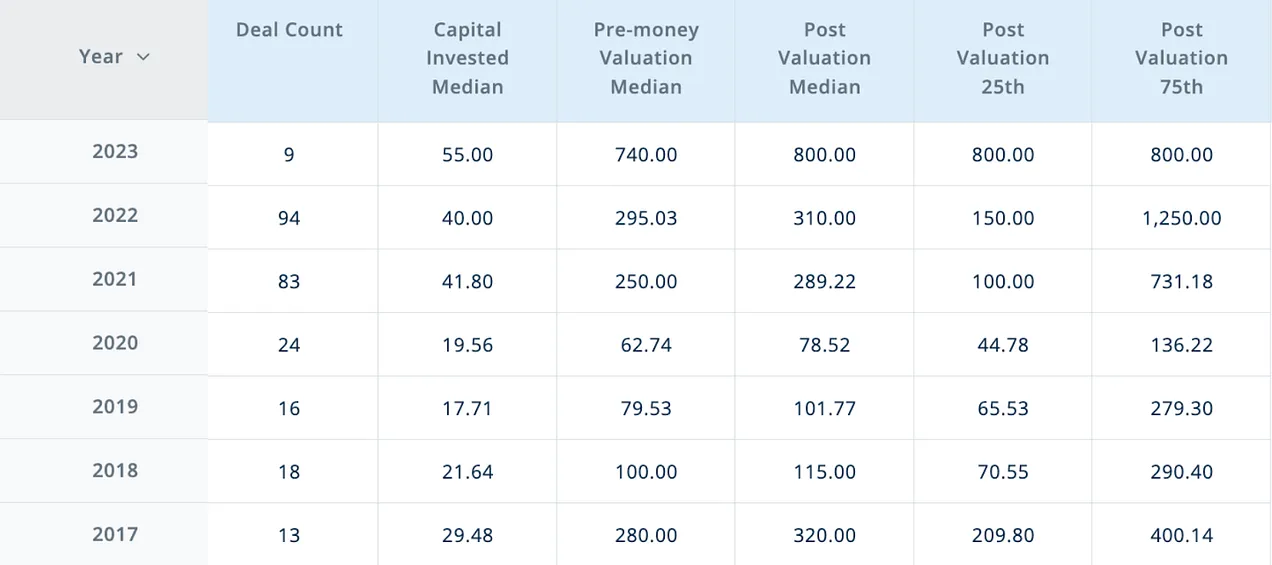This screenshot has height=565, width=1272.
Task: Click the Capital Invested Median header
Action: (467, 58)
